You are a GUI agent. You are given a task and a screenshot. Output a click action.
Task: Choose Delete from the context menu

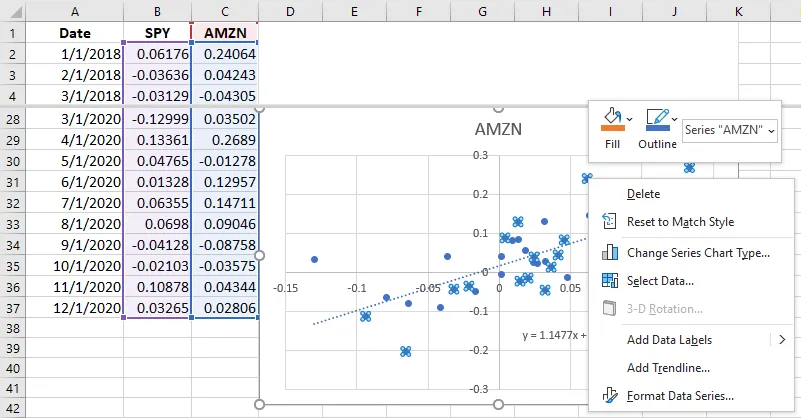click(x=643, y=193)
